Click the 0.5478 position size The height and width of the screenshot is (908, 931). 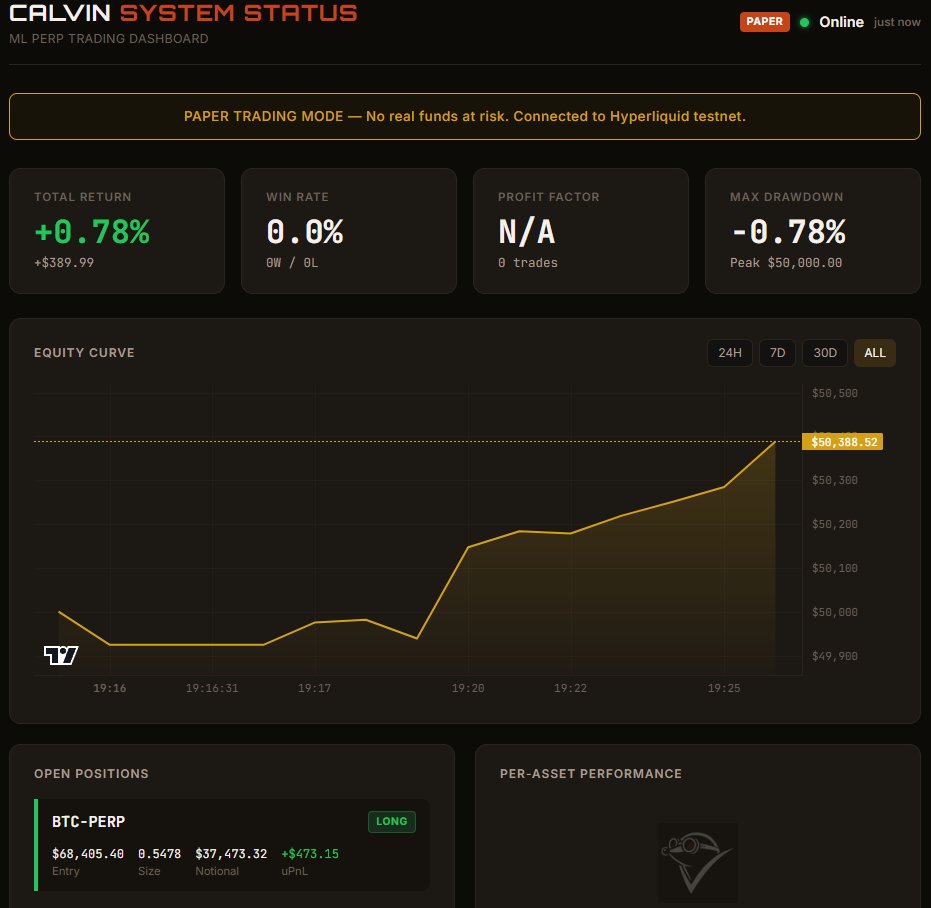click(159, 853)
